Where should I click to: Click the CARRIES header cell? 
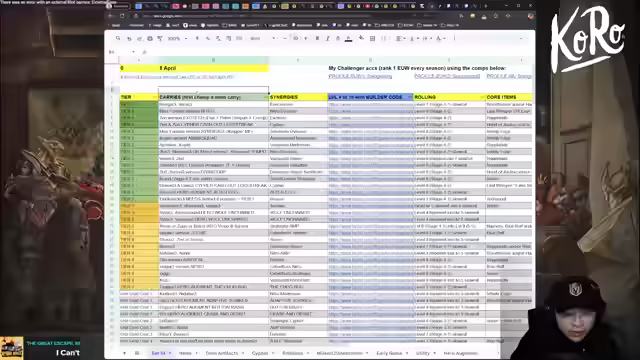tap(213, 97)
